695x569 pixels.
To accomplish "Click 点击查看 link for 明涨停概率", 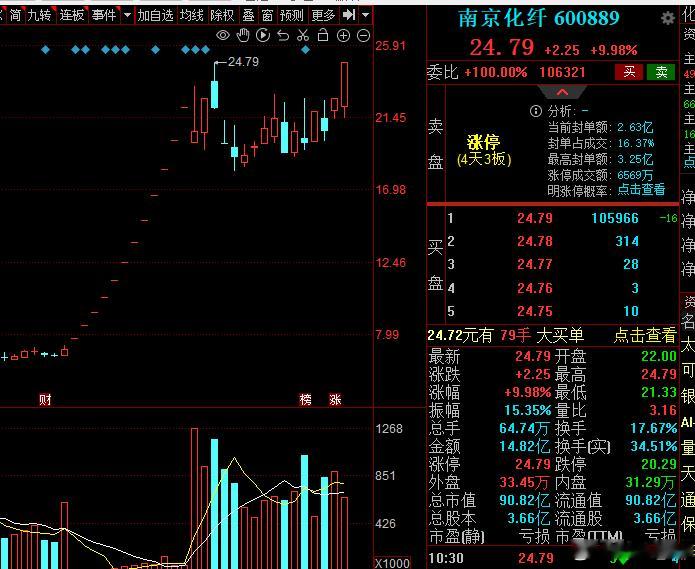I will click(x=641, y=190).
